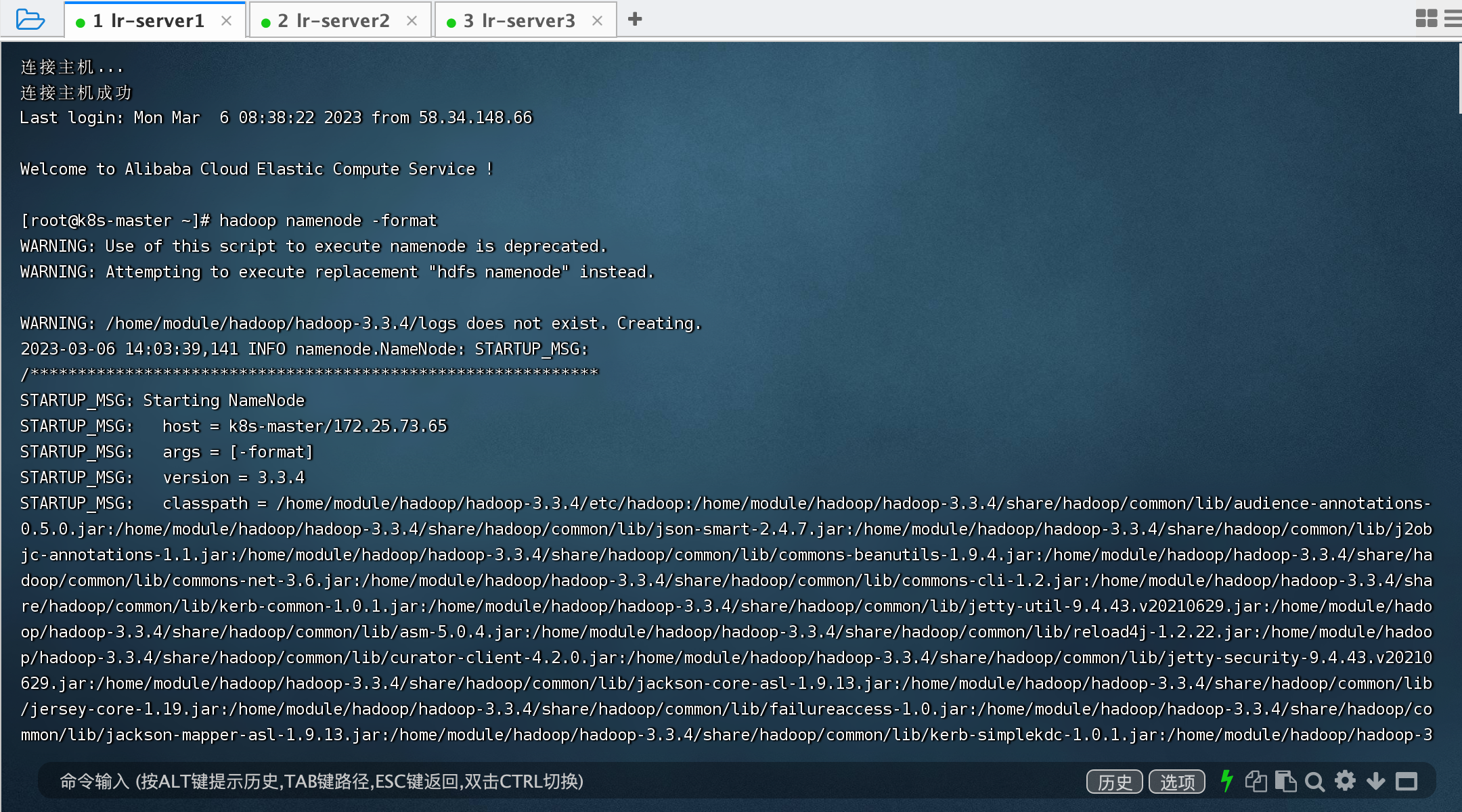The image size is (1462, 812).
Task: Open the grid layout view icon
Action: [1426, 18]
